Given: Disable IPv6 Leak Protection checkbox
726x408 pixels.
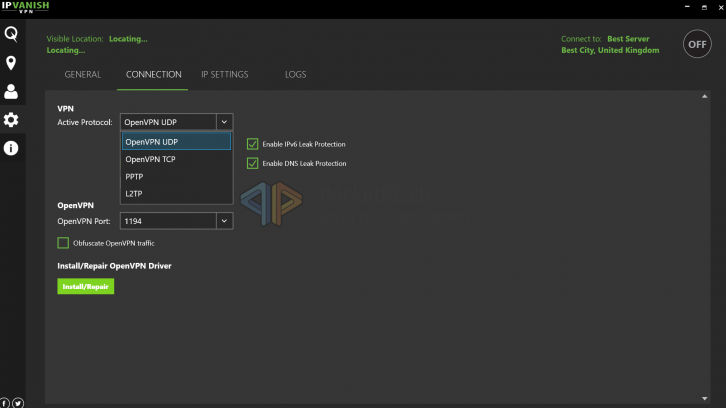Looking at the screenshot, I should click(x=252, y=144).
